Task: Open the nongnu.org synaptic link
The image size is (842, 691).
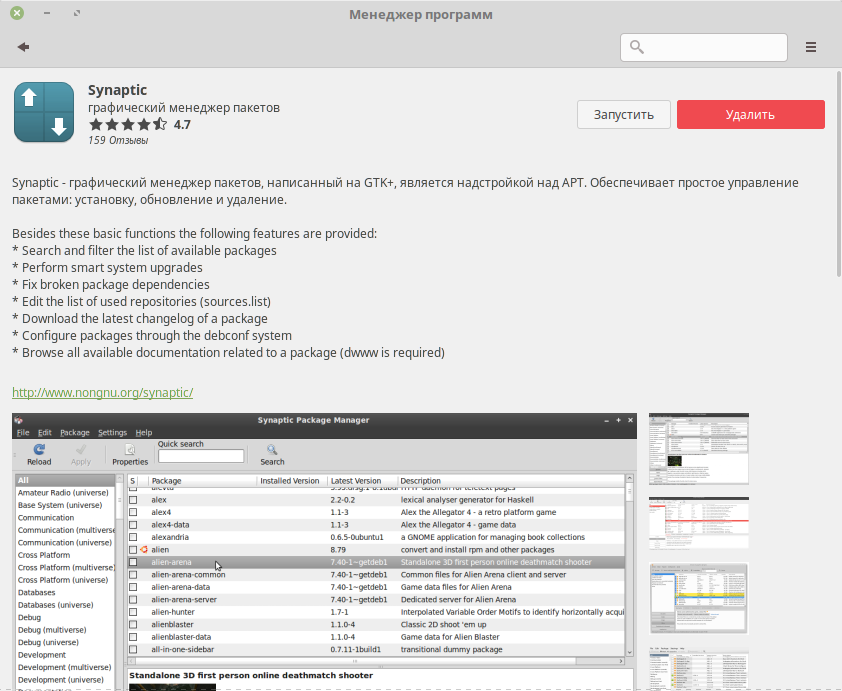Action: [103, 392]
